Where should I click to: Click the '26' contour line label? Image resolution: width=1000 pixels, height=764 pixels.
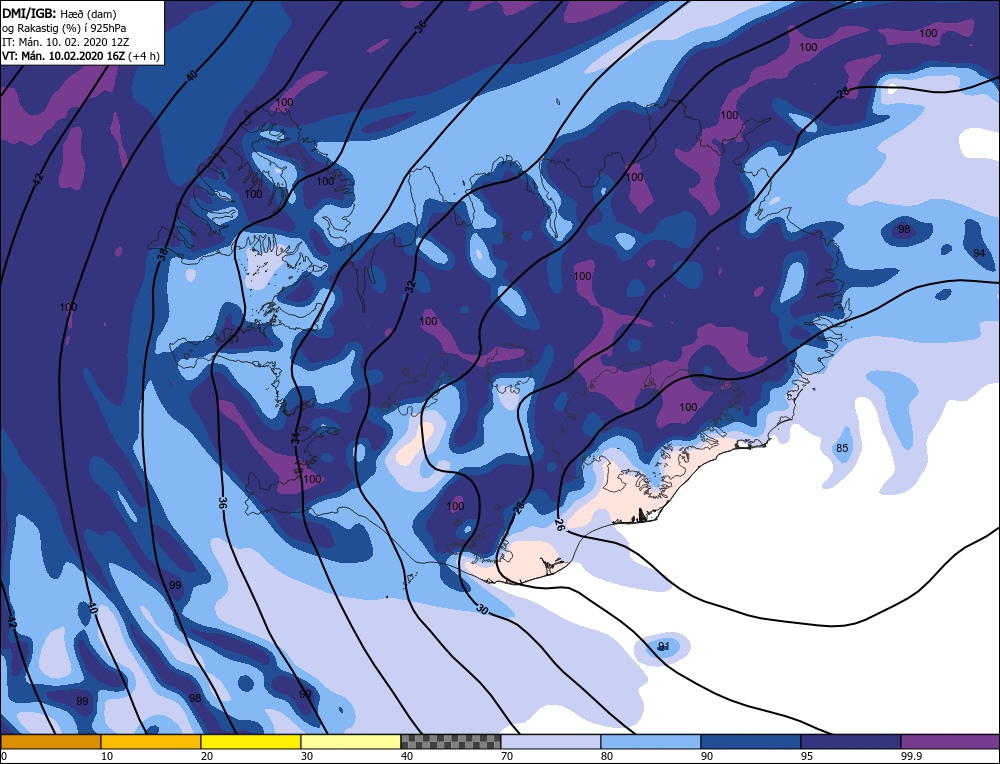(559, 525)
